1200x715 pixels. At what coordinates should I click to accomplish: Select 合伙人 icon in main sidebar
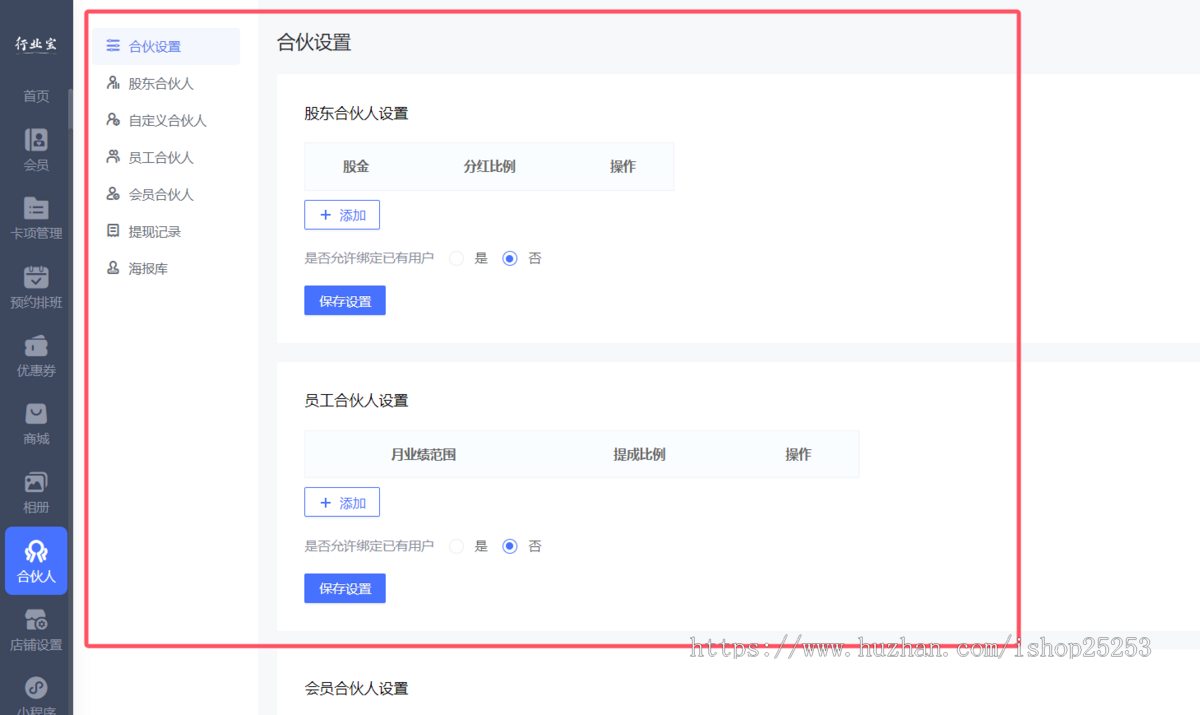pos(36,552)
